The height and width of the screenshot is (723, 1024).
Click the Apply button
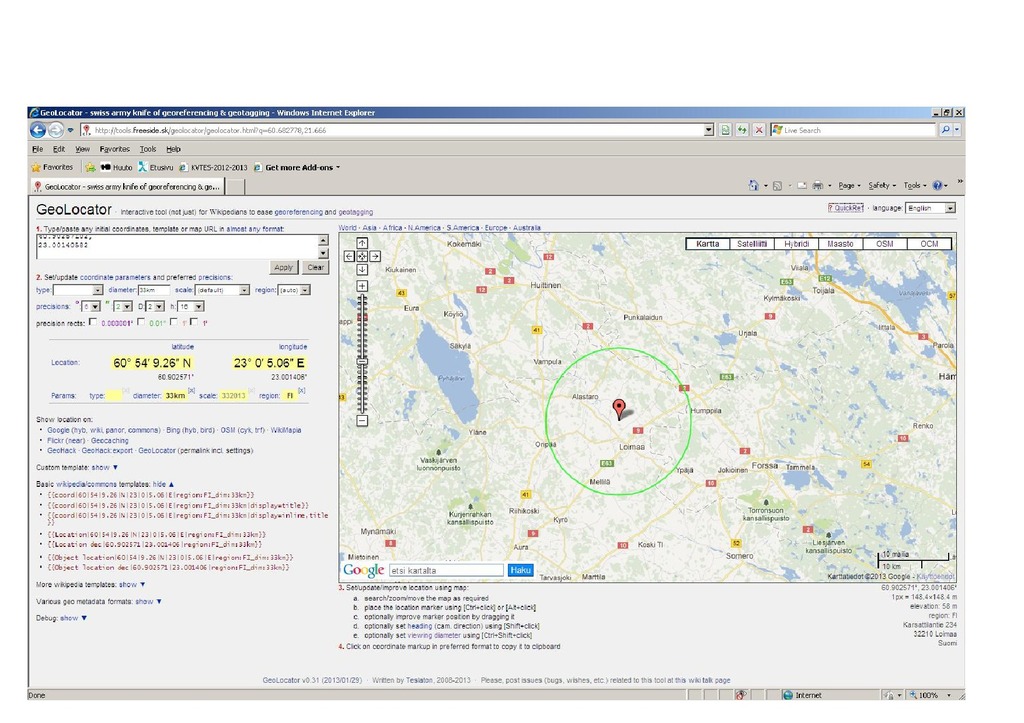(283, 267)
